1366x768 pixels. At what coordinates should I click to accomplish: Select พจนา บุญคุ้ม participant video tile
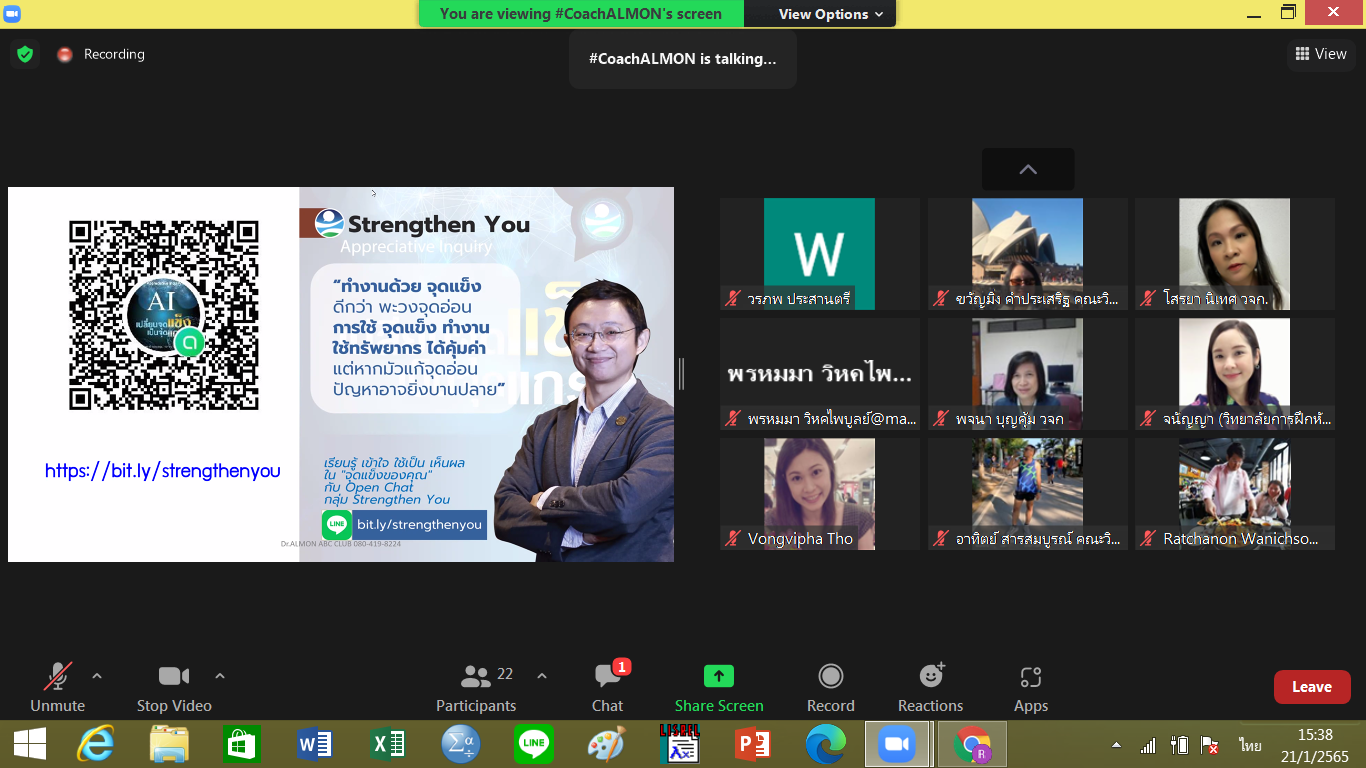1028,374
